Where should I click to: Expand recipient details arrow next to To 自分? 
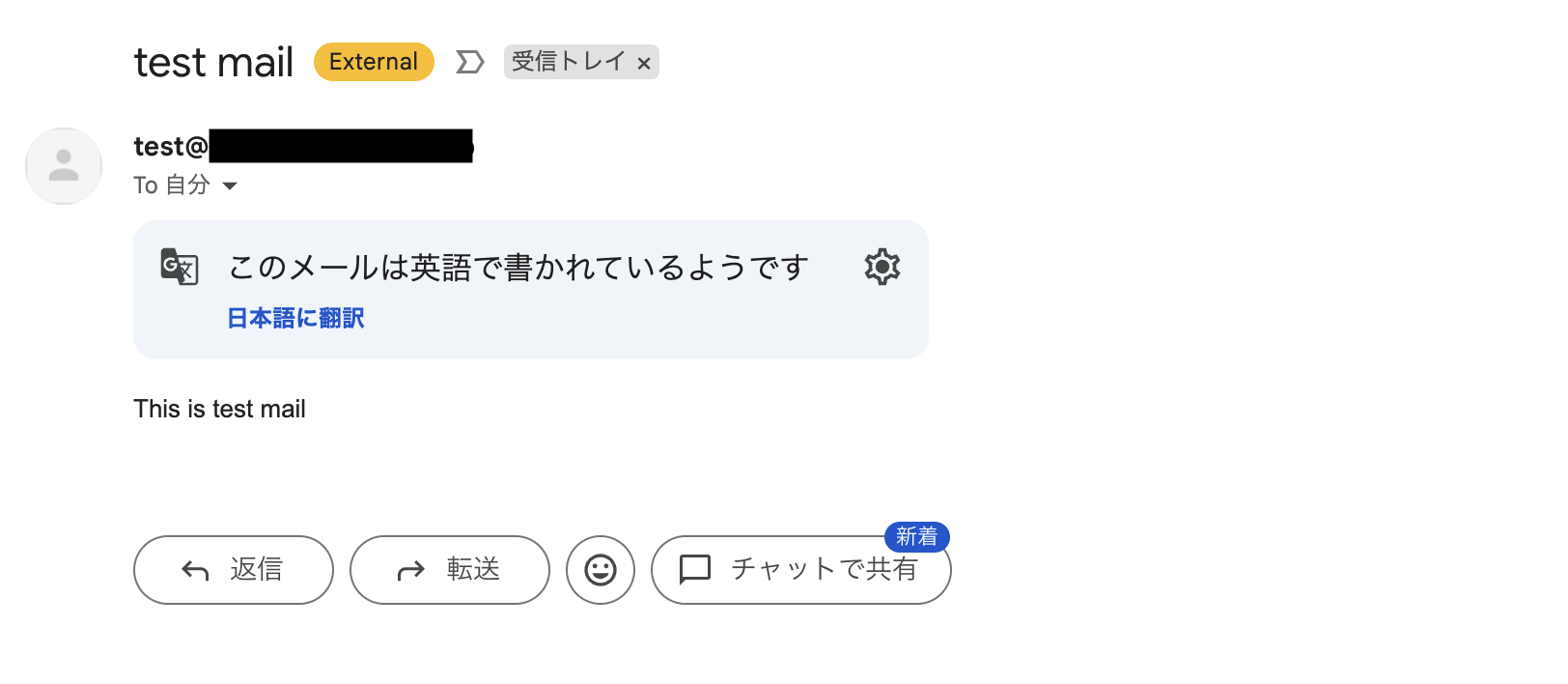coord(230,185)
